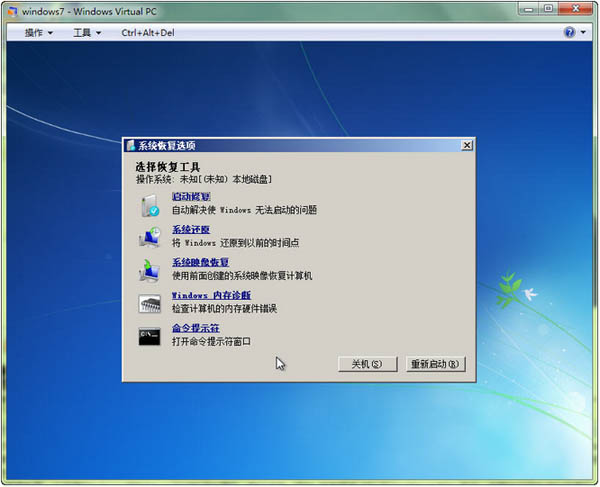Click the Command Prompt black console icon
This screenshot has height=487, width=600.
point(150,335)
